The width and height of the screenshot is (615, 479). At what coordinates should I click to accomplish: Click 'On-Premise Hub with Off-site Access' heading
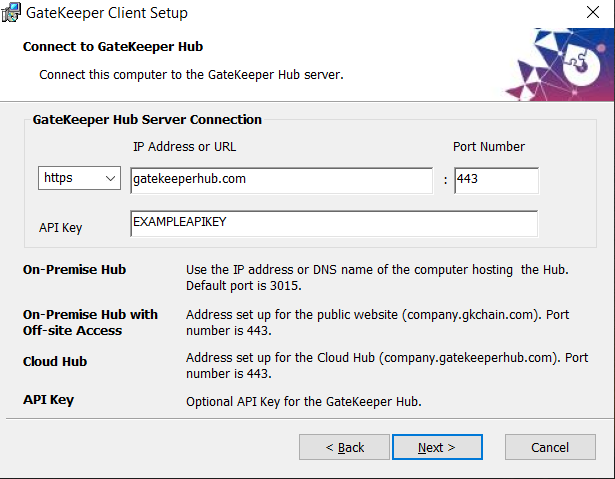(90, 322)
